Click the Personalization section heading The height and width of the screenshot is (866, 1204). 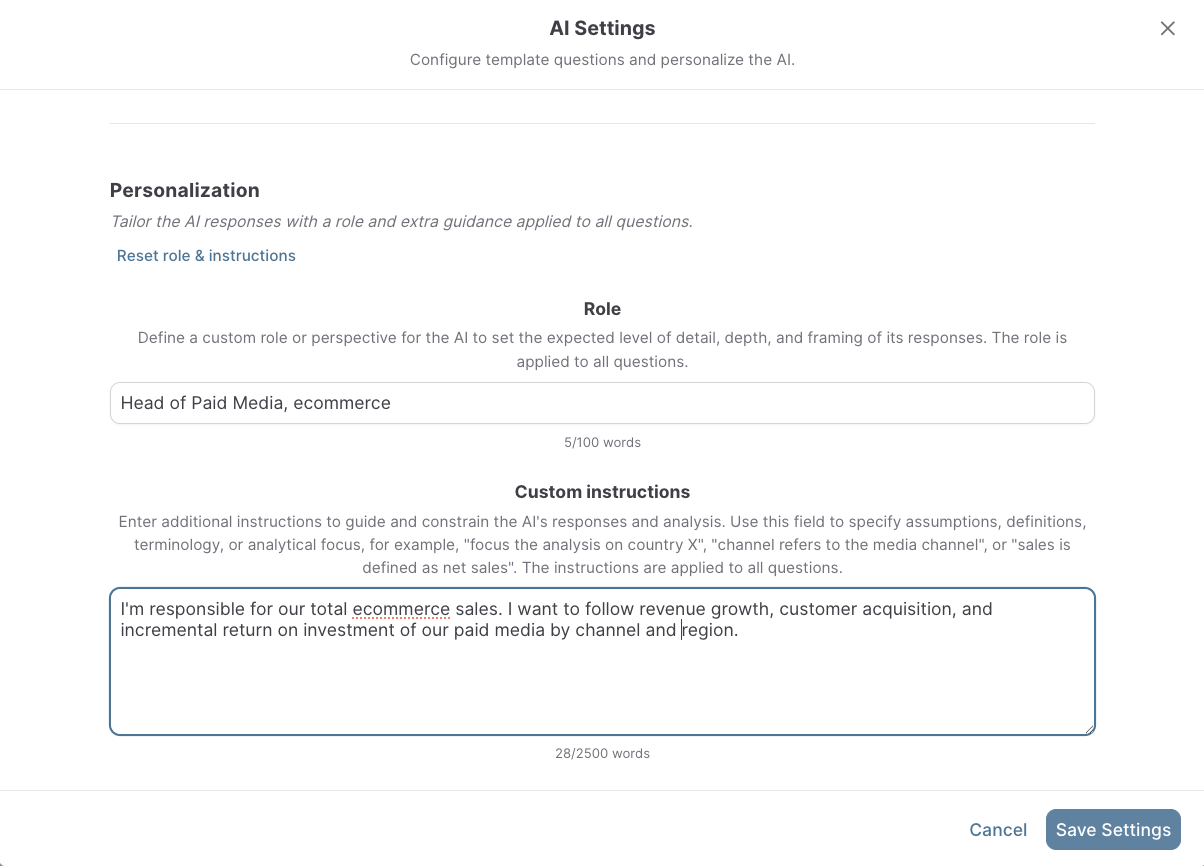[184, 190]
